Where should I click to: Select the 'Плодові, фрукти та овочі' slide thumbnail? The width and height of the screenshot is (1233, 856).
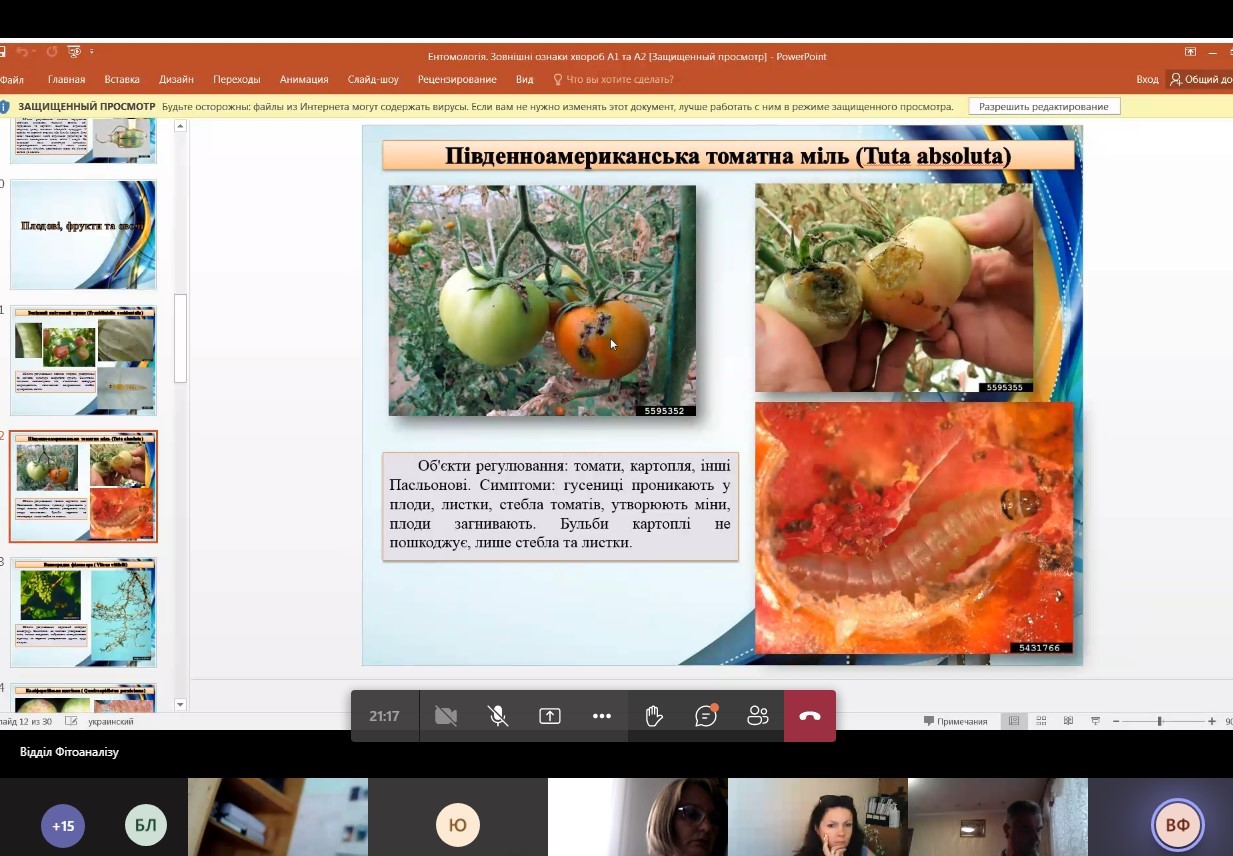pyautogui.click(x=83, y=235)
